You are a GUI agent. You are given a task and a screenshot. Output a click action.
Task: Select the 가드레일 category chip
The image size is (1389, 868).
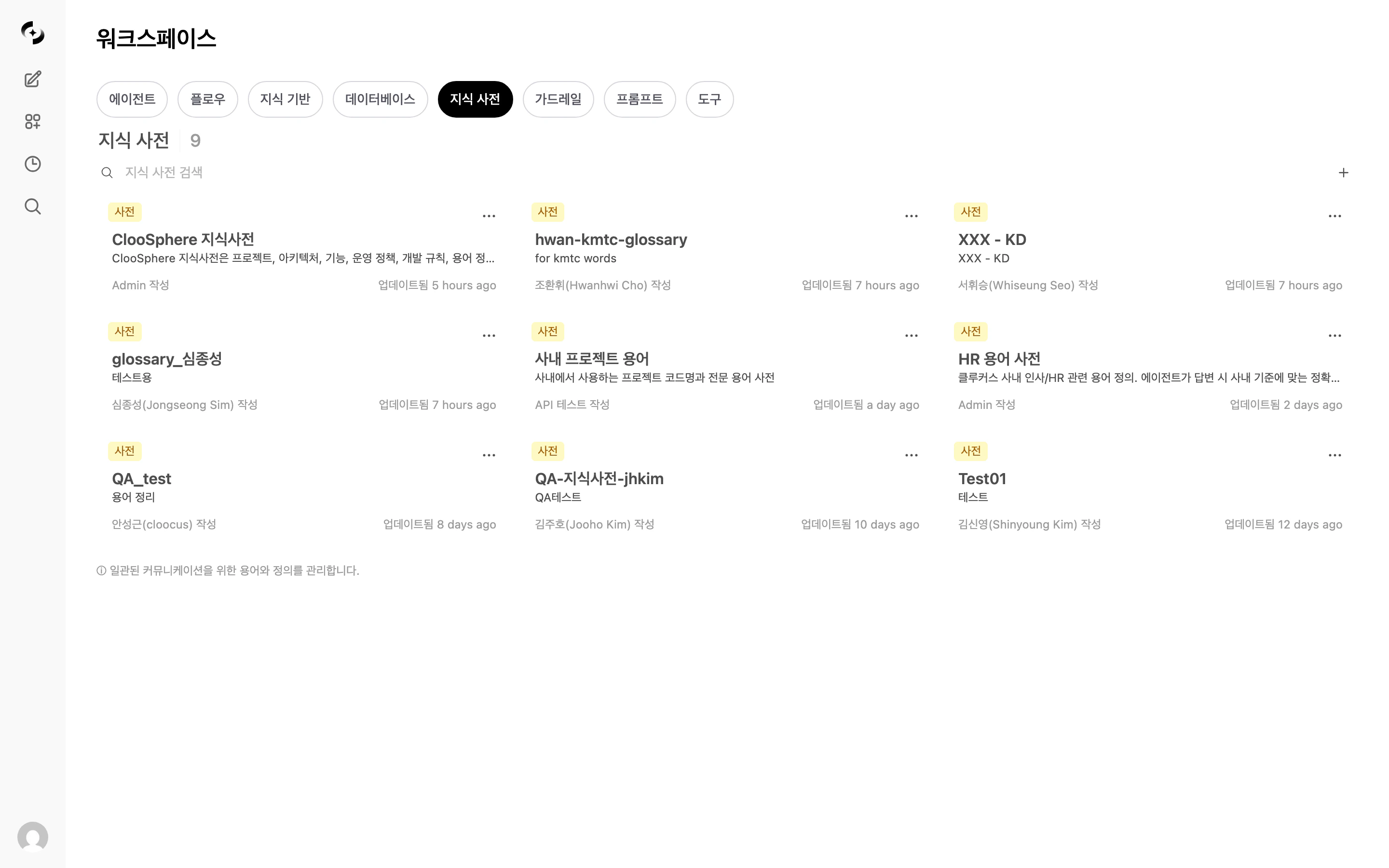coord(558,99)
